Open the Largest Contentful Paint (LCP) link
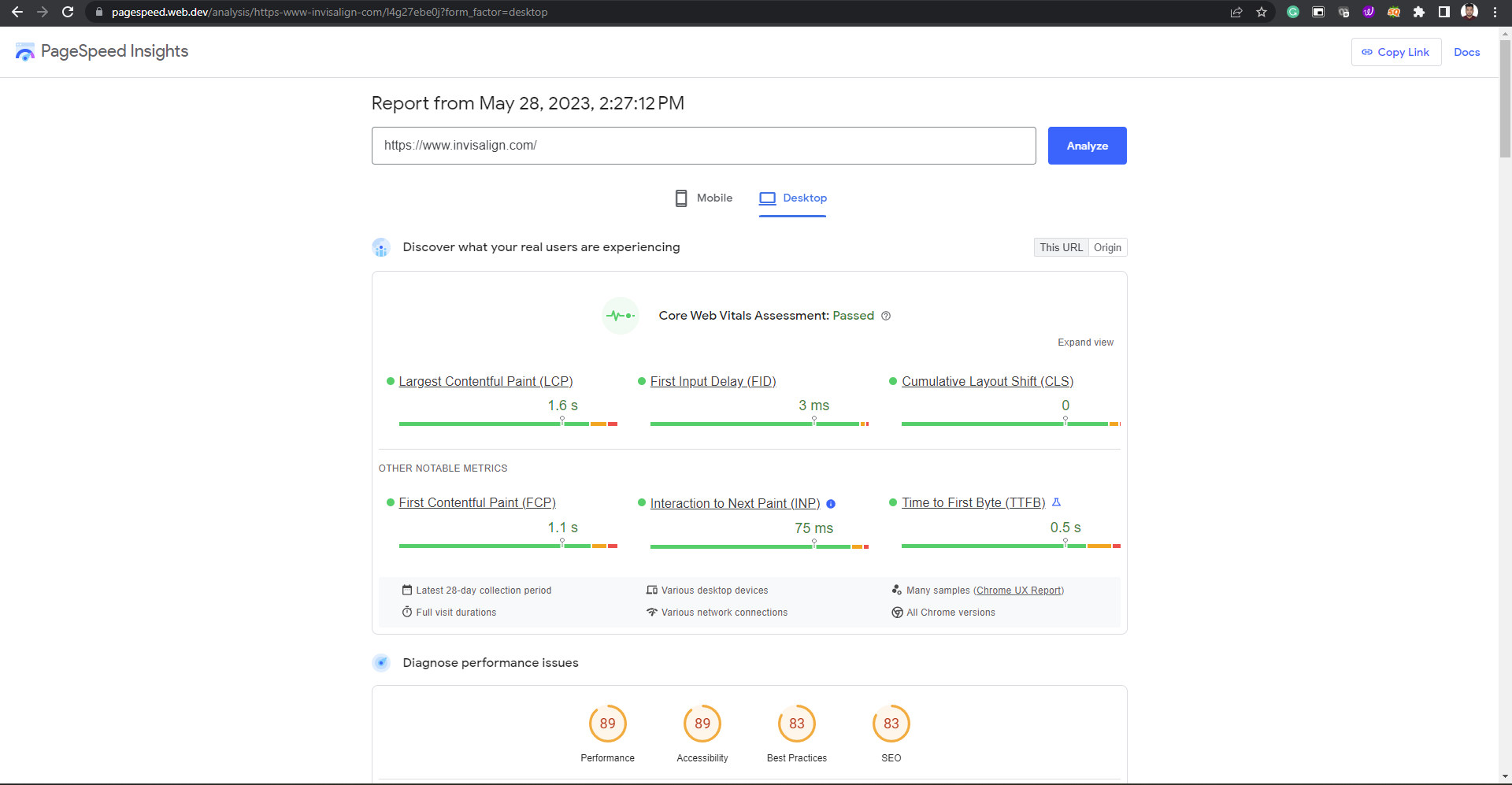The width and height of the screenshot is (1512, 785). [486, 382]
